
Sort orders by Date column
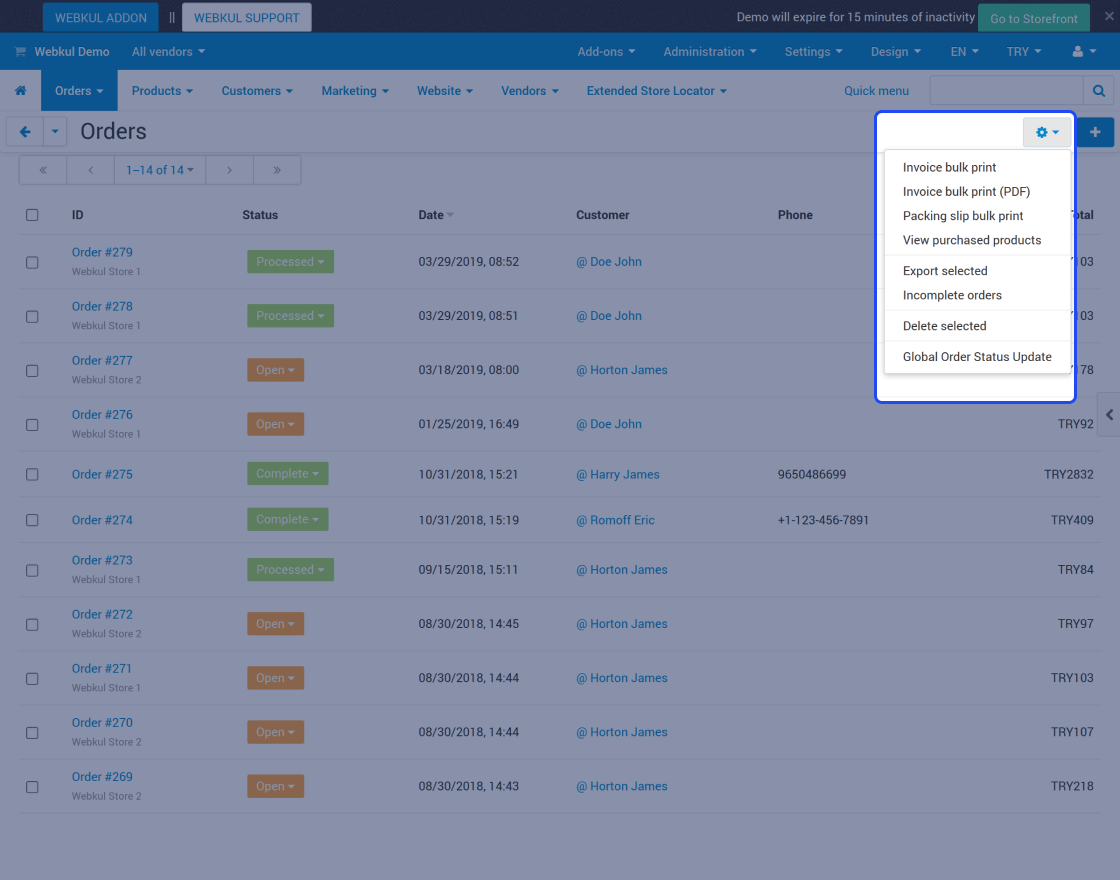[x=436, y=215]
